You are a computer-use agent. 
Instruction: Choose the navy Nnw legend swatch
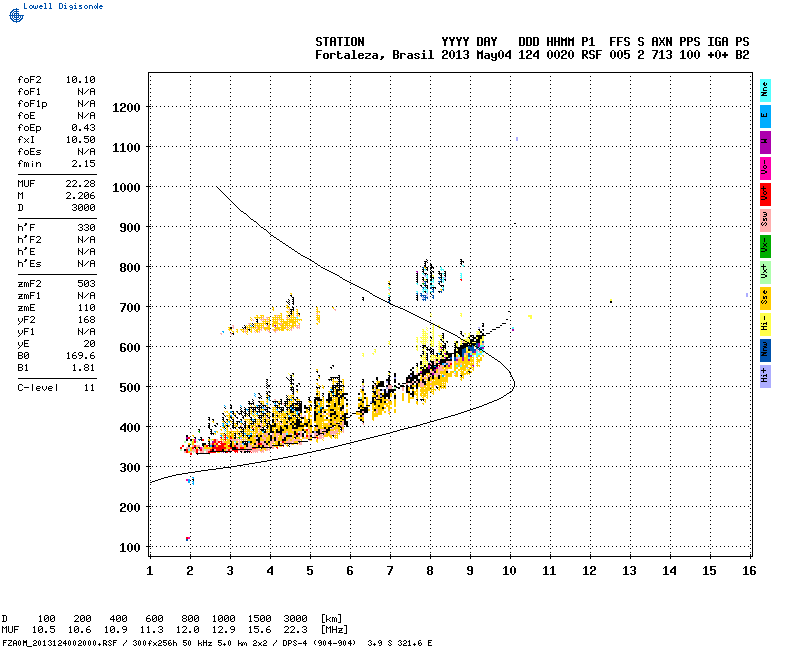pyautogui.click(x=765, y=351)
